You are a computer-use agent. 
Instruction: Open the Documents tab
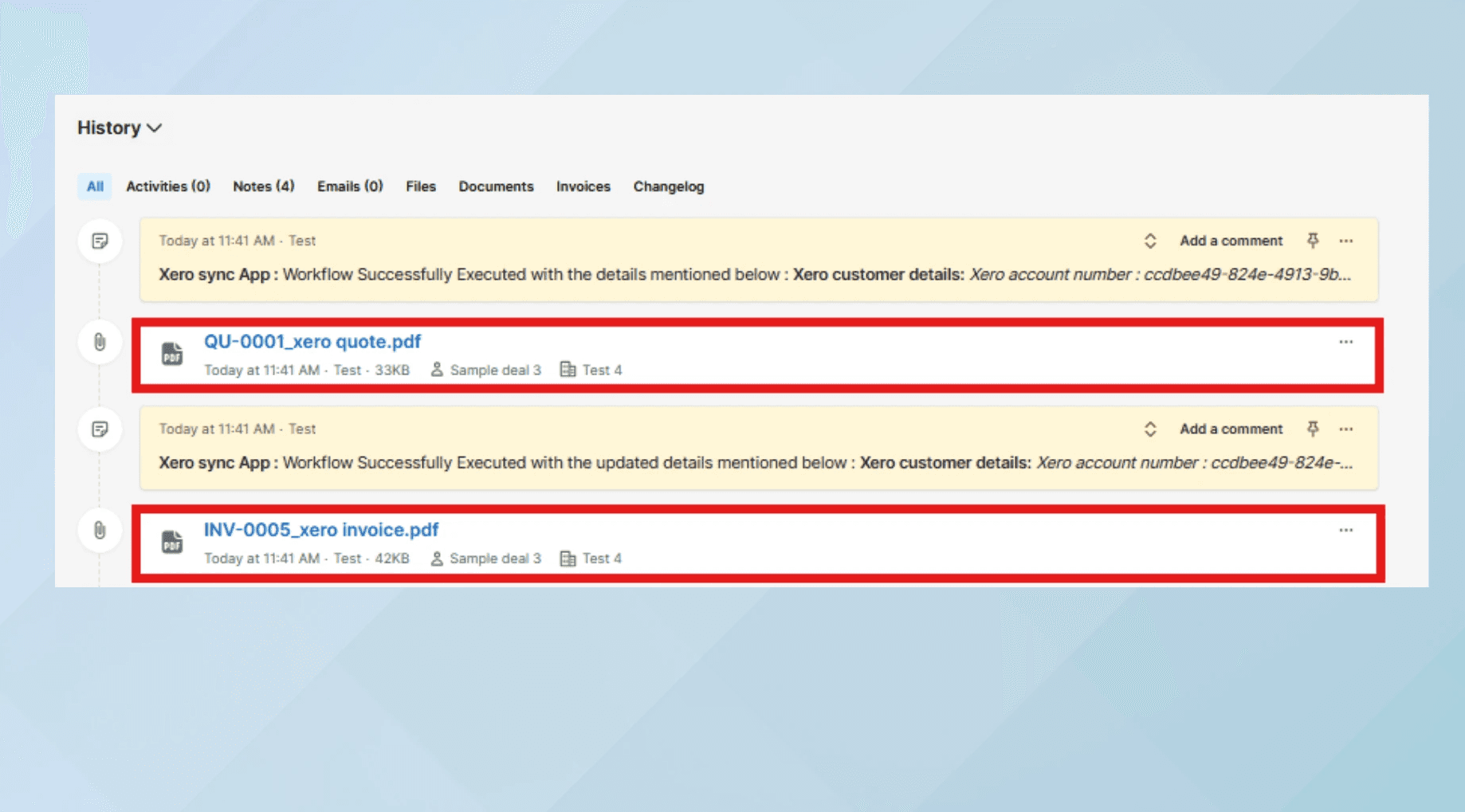pyautogui.click(x=496, y=186)
